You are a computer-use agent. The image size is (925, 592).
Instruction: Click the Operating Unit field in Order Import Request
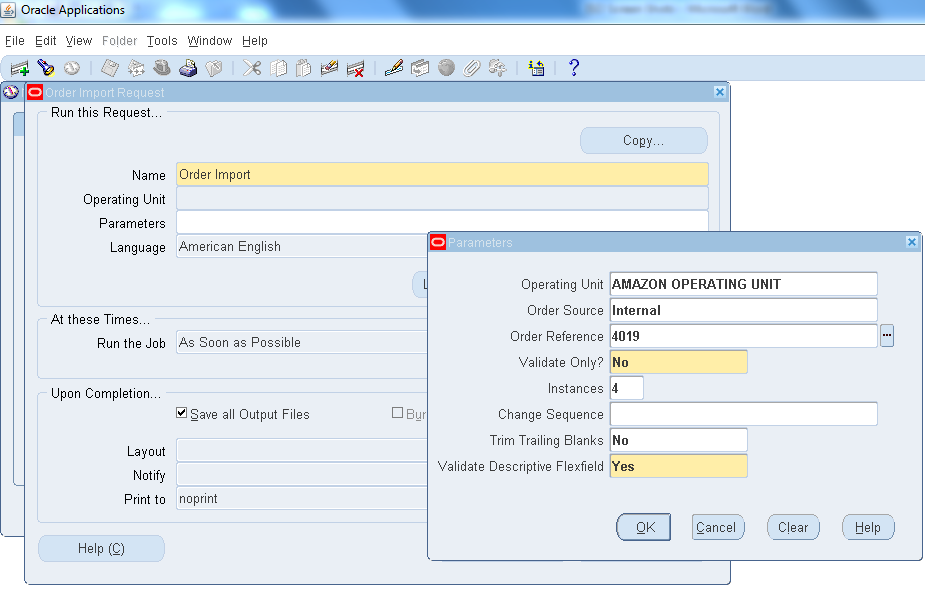(442, 199)
